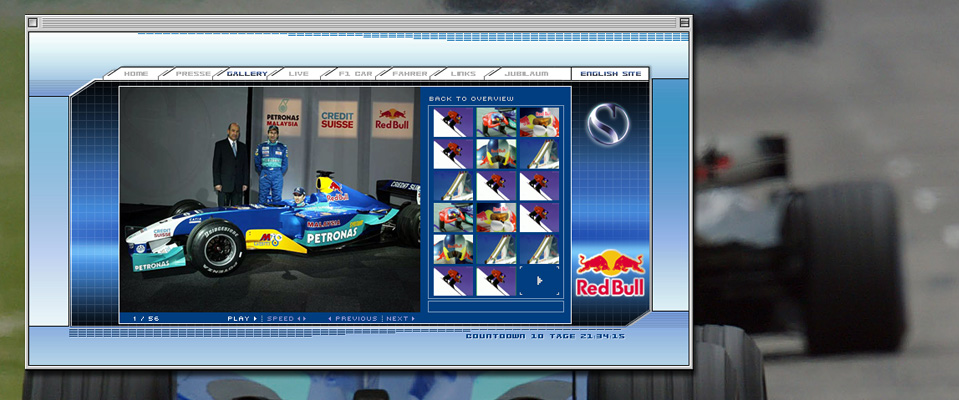
Task: Click the Sauber logo emblem
Action: coord(606,124)
